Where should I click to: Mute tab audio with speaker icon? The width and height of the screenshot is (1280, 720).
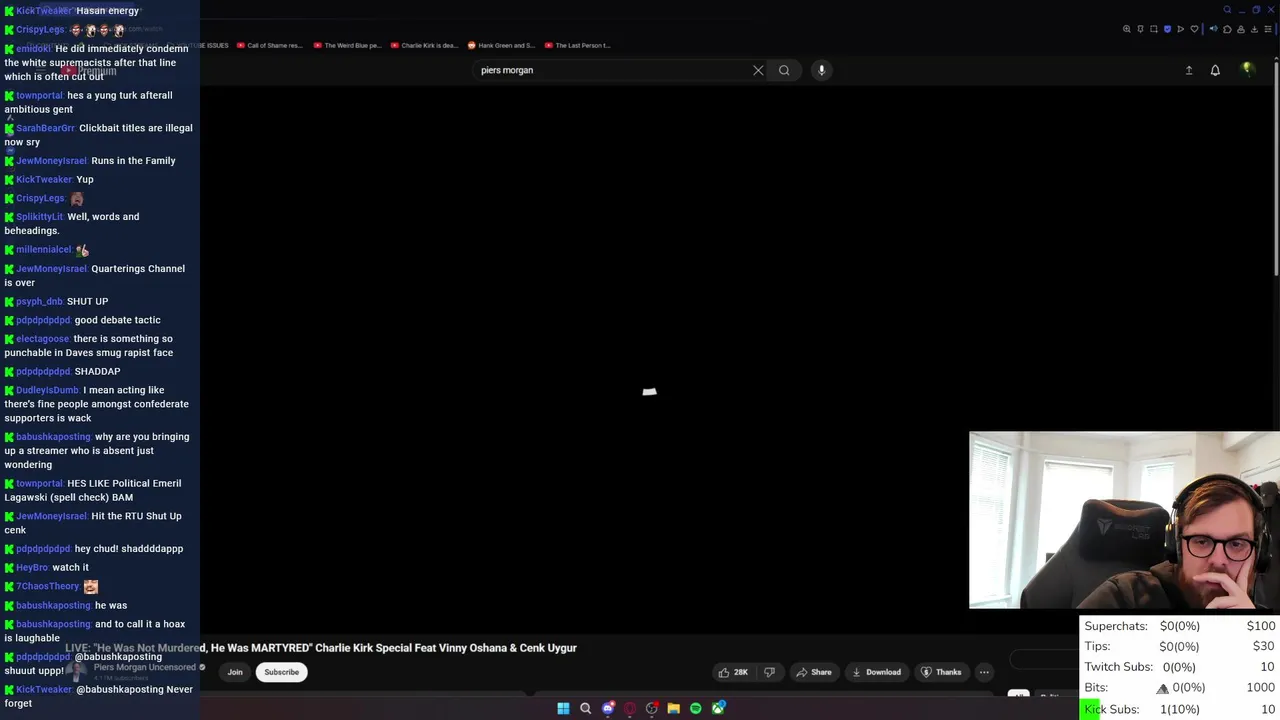point(1214,29)
